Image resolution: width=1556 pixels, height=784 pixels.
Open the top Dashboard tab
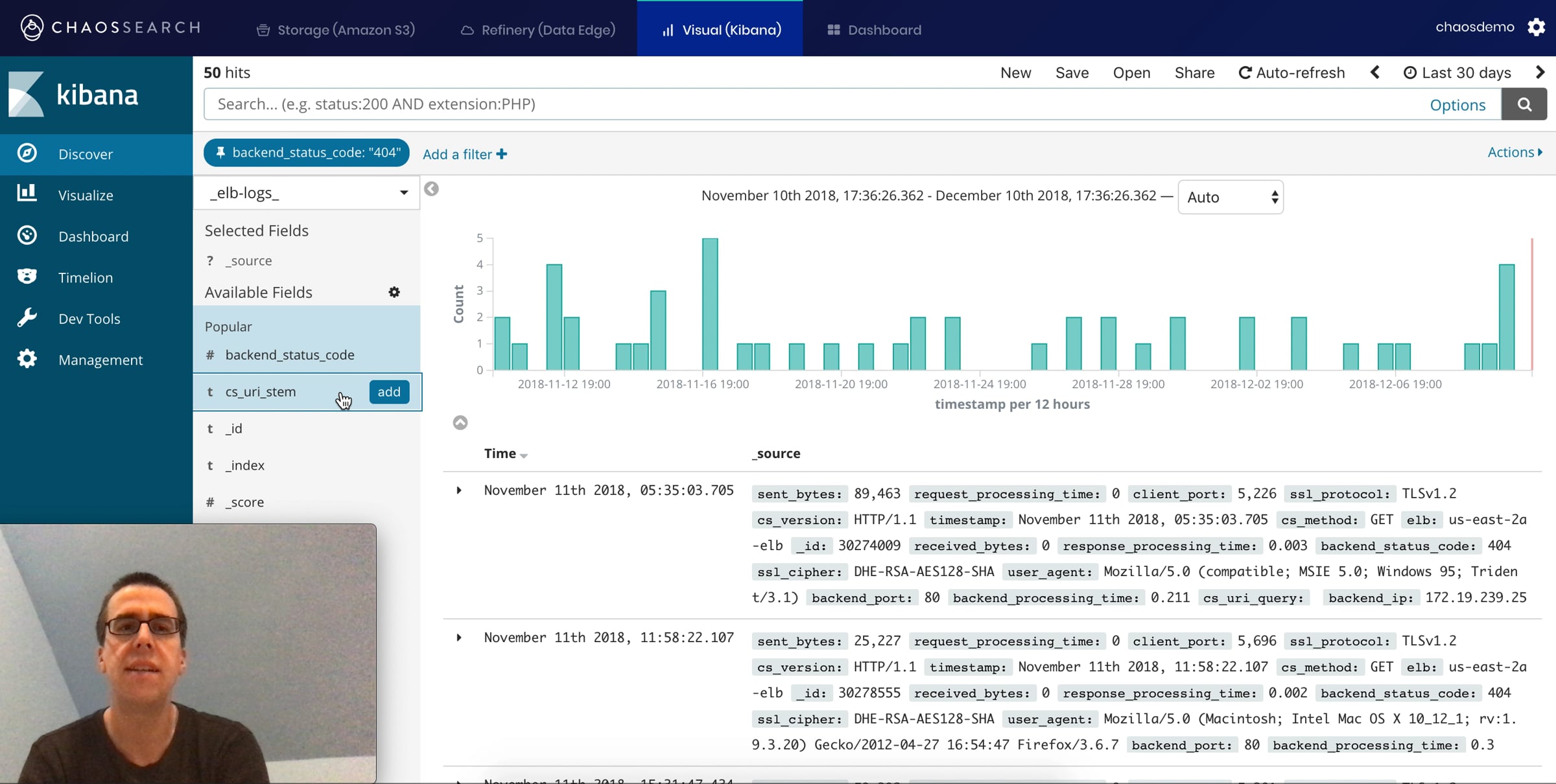pos(874,30)
